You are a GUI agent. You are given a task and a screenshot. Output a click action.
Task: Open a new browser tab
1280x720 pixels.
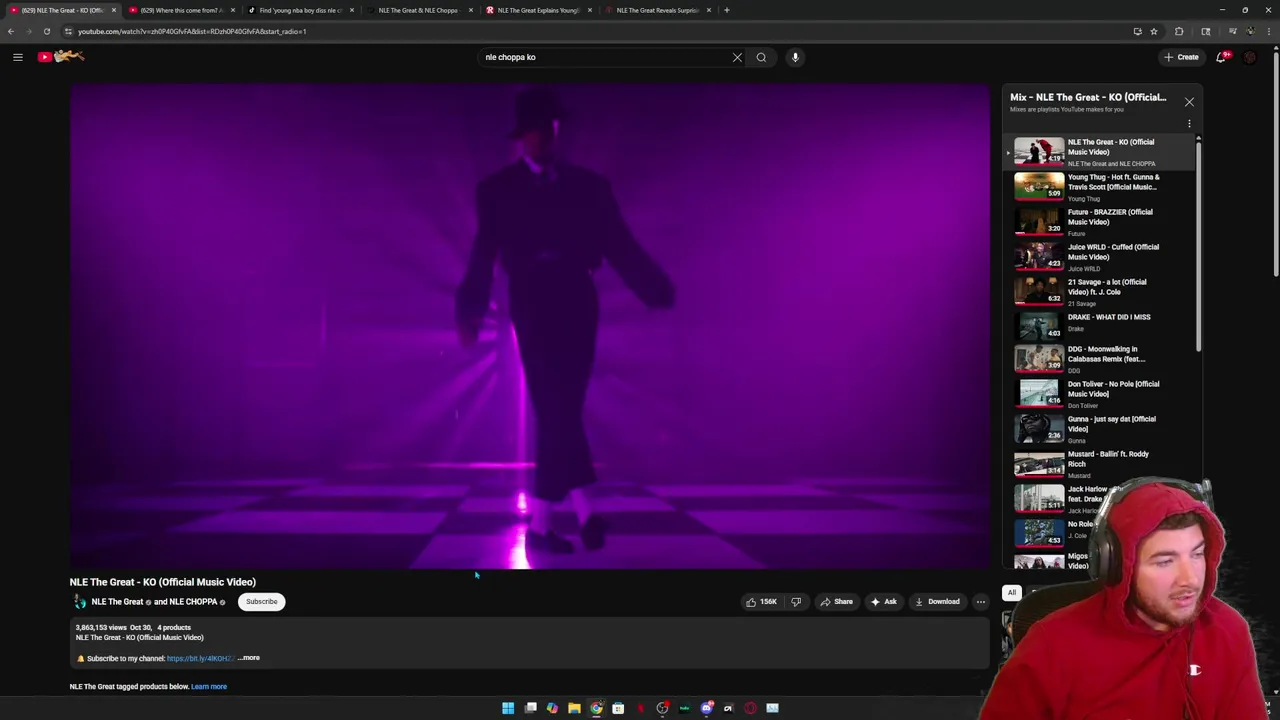tap(726, 10)
